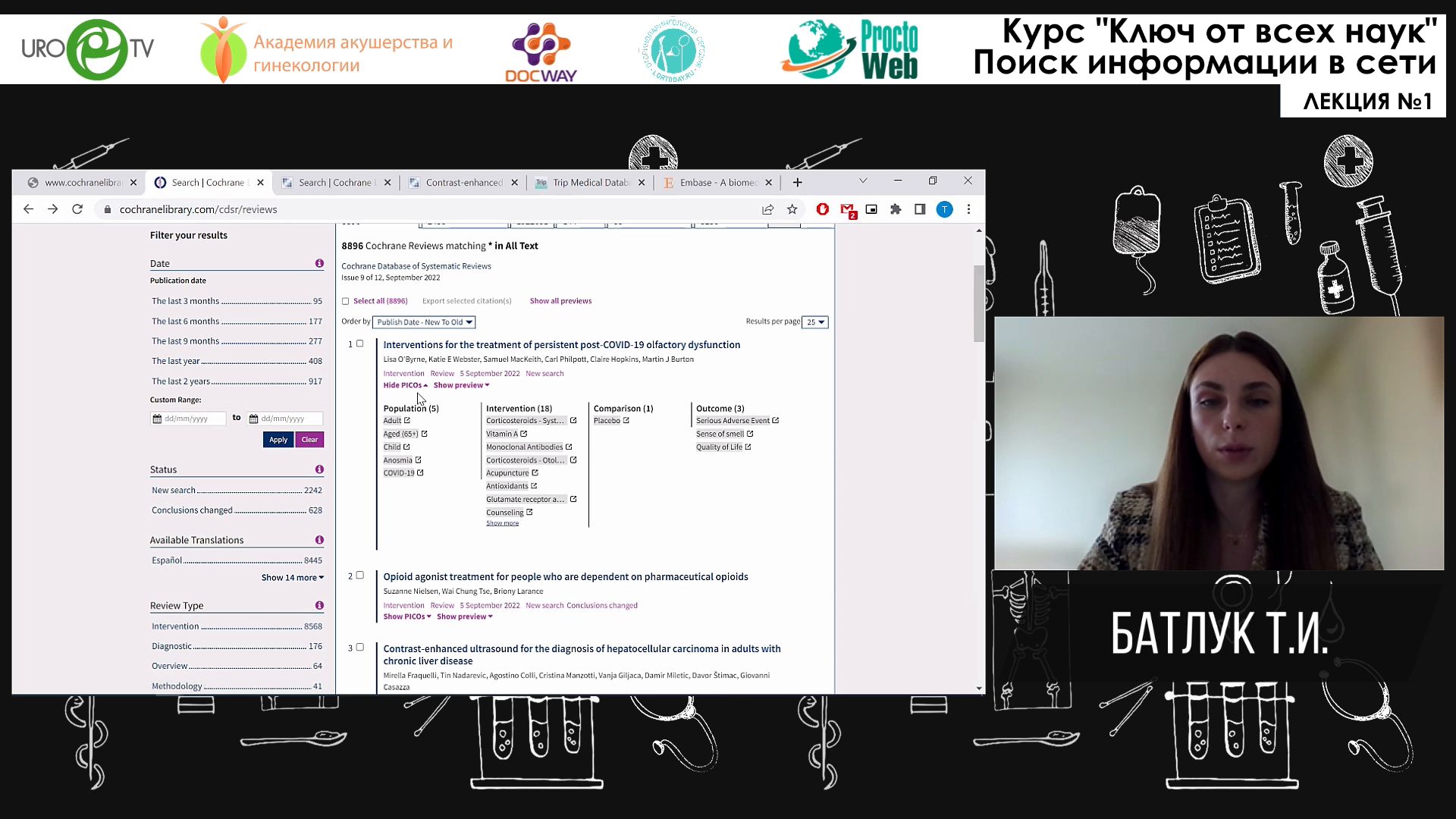The height and width of the screenshot is (819, 1456).
Task: Toggle the Select All 8896 checkbox
Action: (346, 300)
